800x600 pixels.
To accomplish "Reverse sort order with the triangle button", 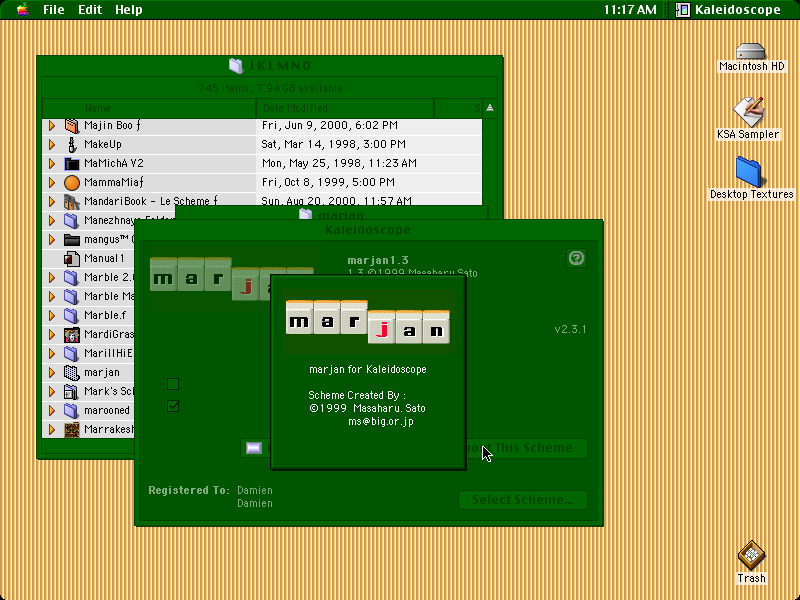I will click(490, 108).
